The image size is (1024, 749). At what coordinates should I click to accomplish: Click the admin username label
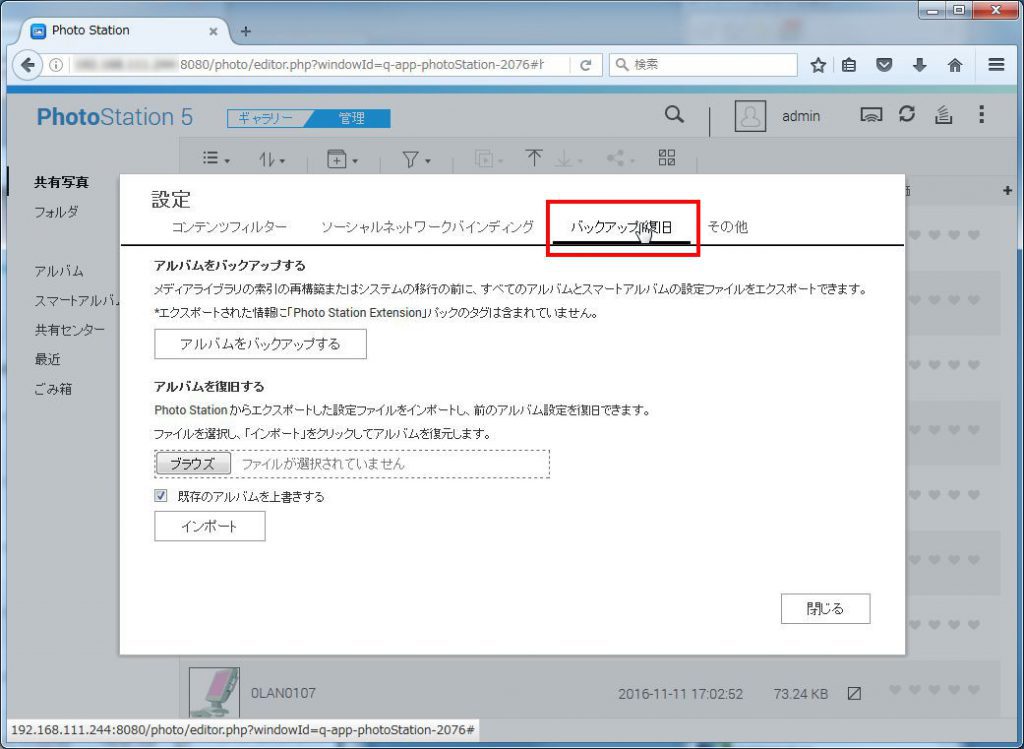coord(801,116)
